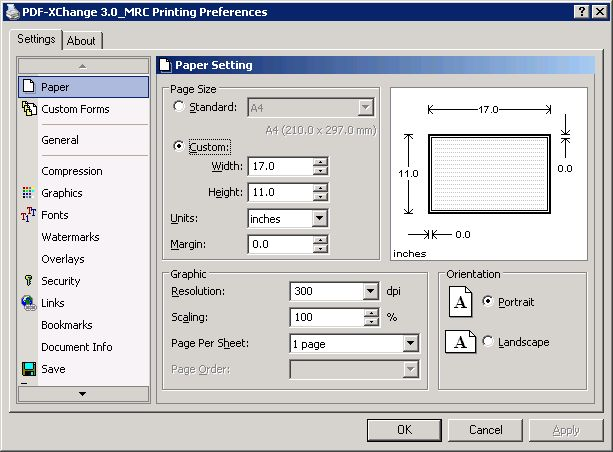613x452 pixels.
Task: Click the Landscape page icon
Action: click(461, 342)
